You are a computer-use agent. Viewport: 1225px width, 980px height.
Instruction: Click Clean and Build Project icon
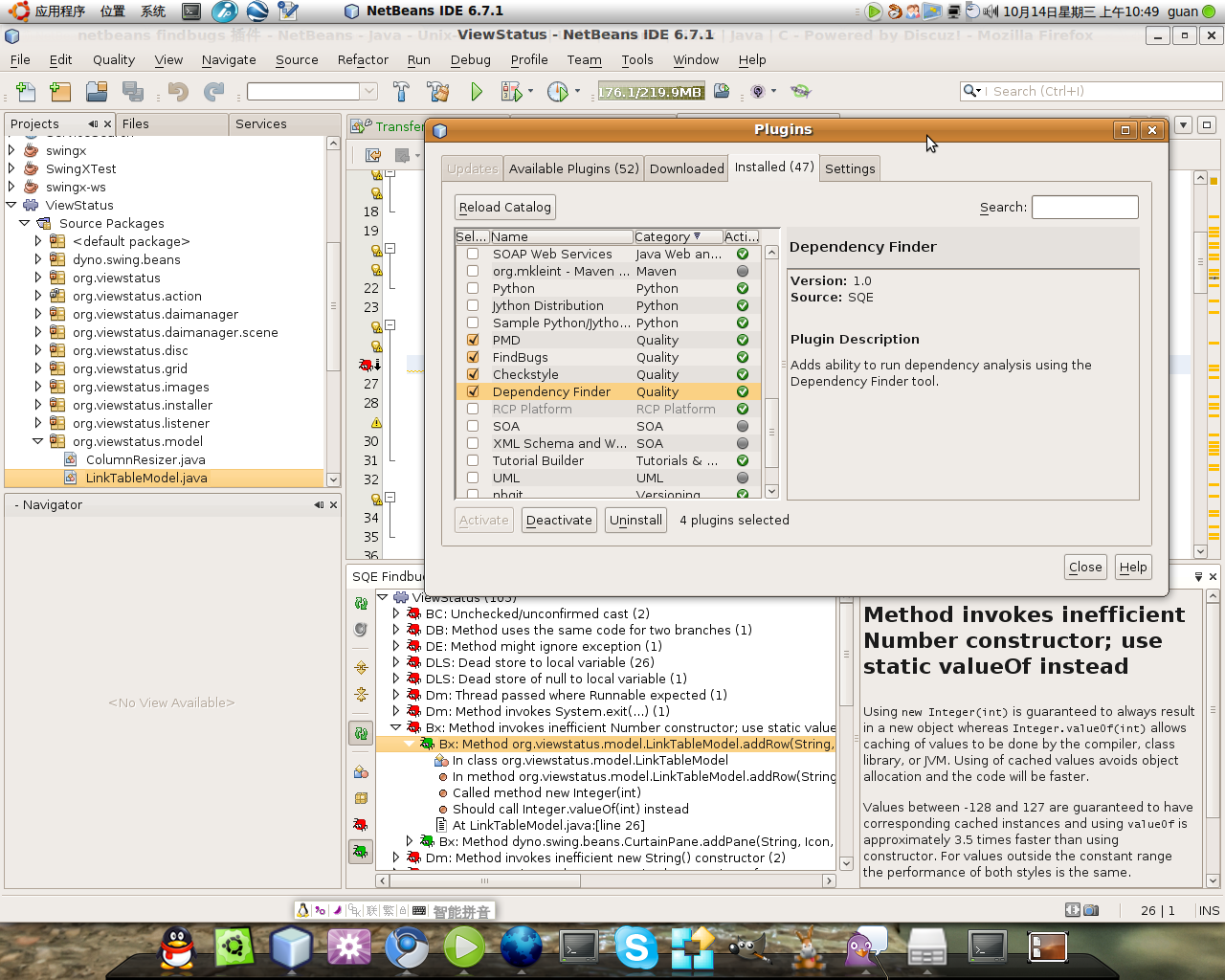(x=438, y=91)
